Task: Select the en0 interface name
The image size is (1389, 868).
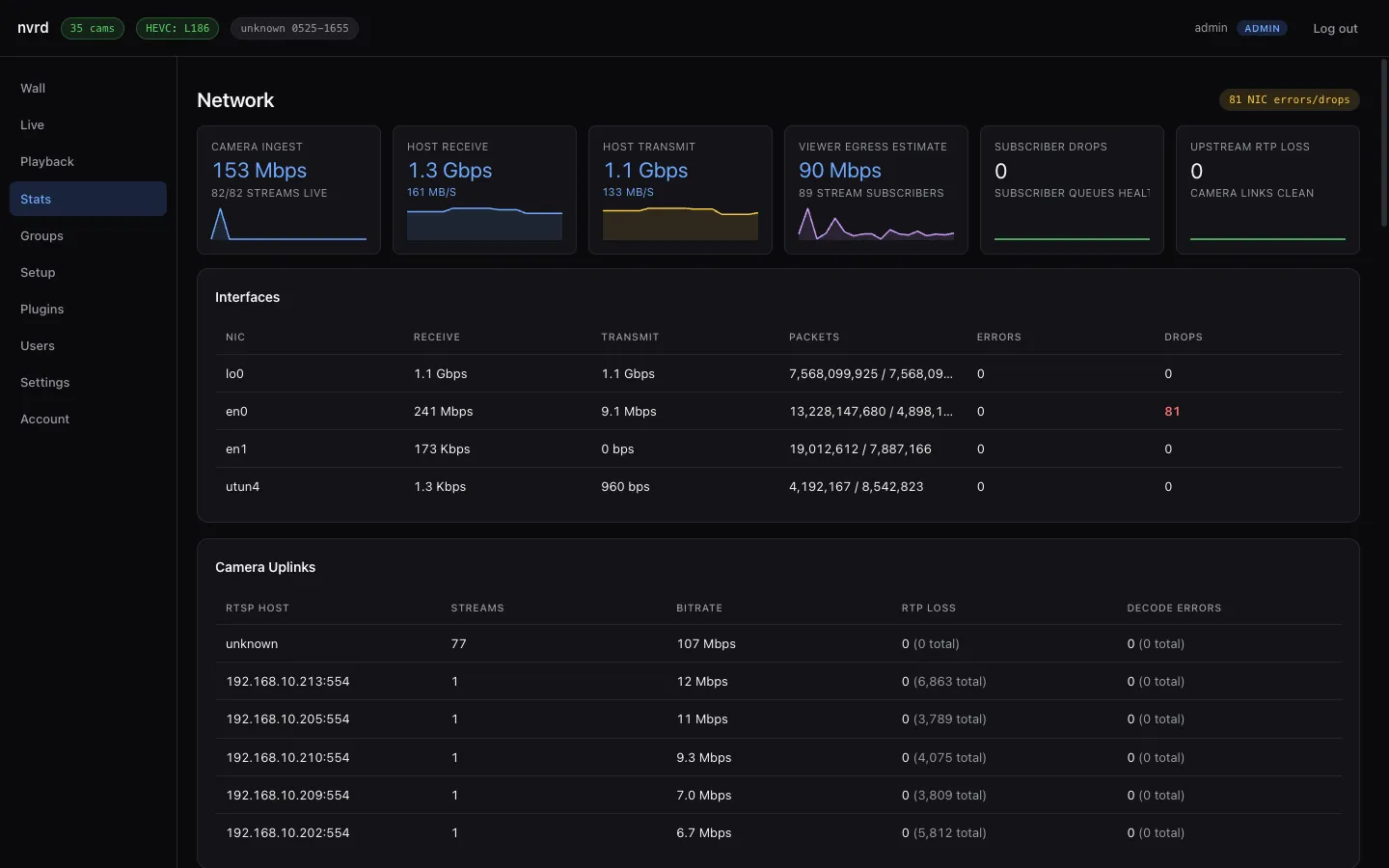Action: [236, 411]
